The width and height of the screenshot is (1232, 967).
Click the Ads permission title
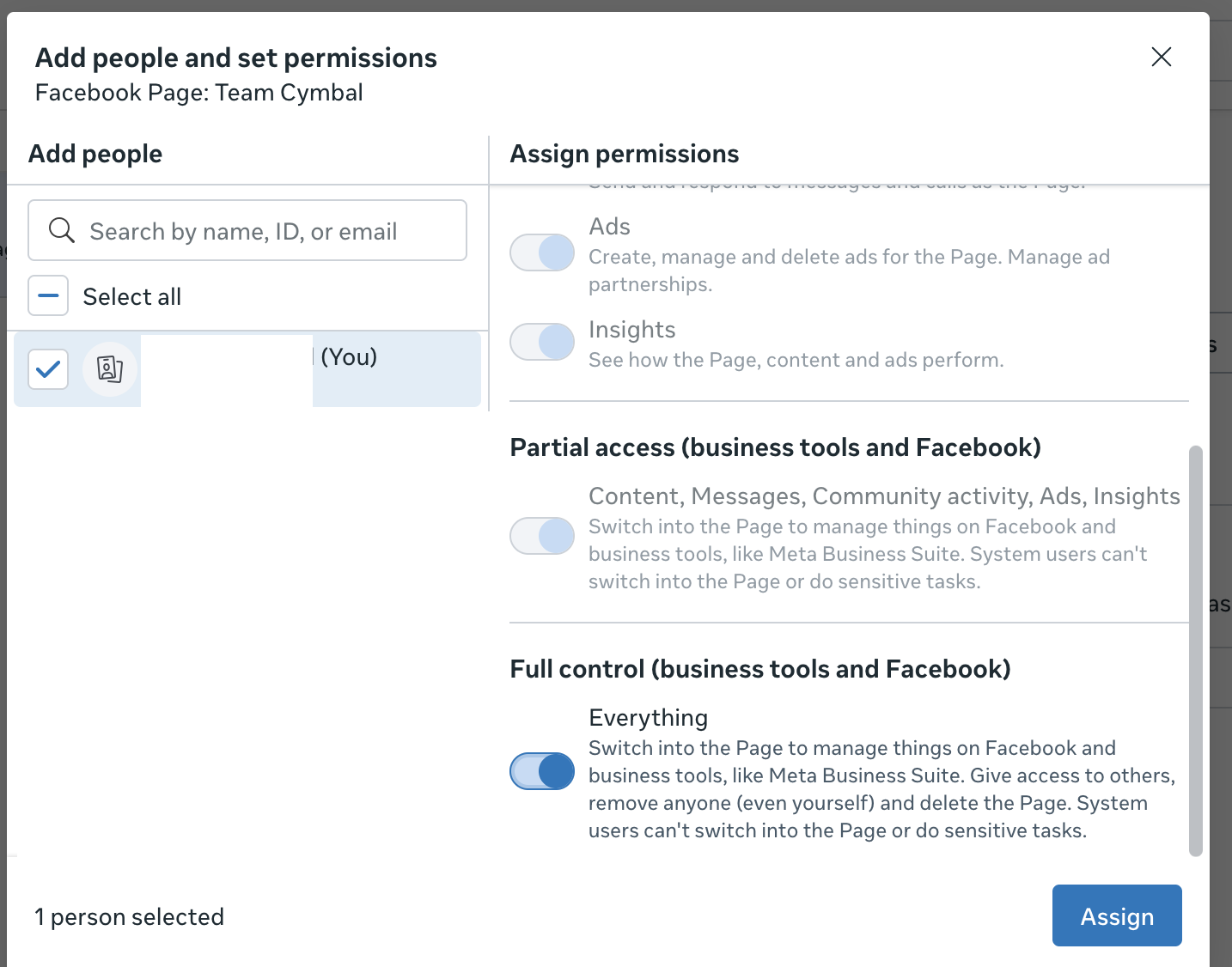[x=609, y=227]
